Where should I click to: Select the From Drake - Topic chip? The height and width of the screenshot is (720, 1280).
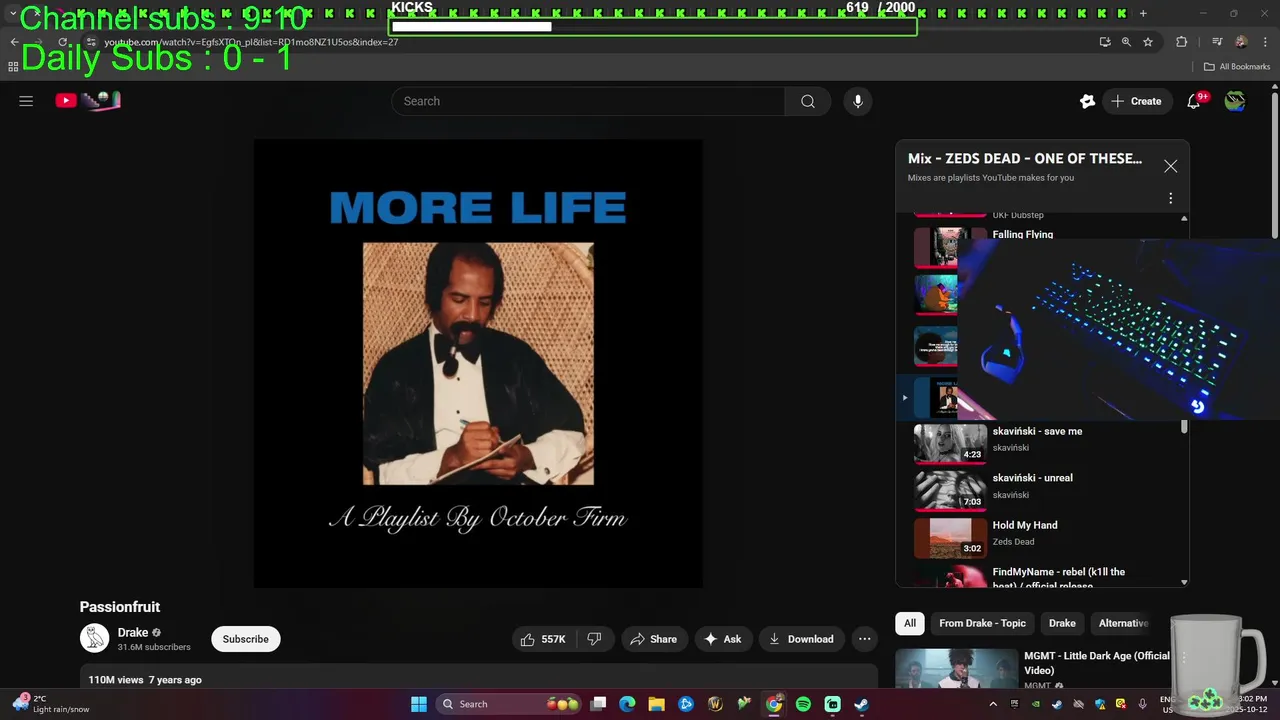tap(982, 623)
